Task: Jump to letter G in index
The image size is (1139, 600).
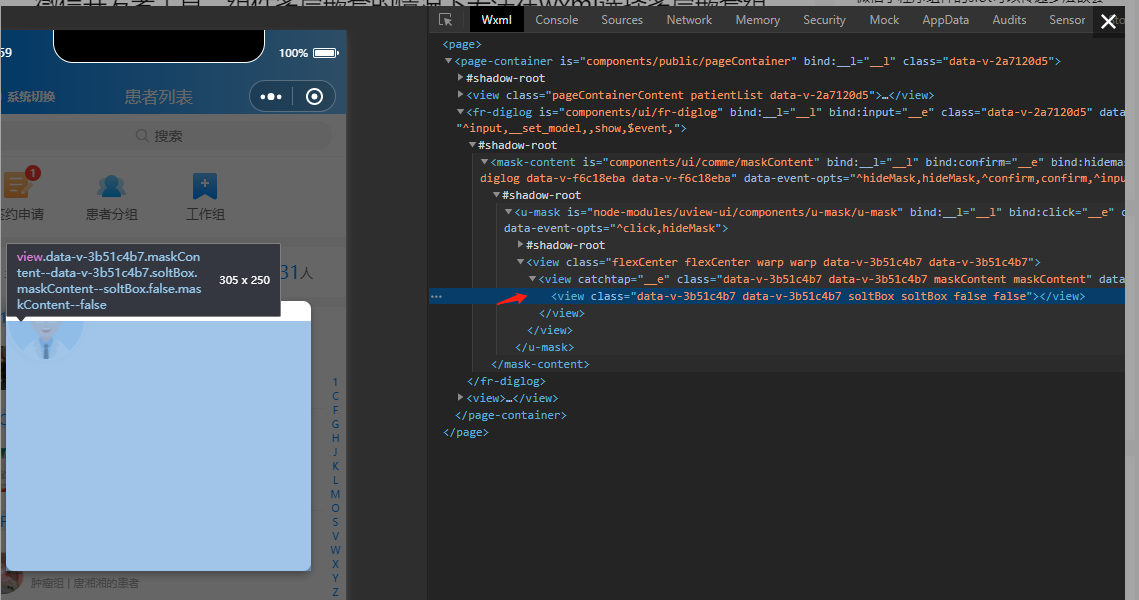Action: 336,424
